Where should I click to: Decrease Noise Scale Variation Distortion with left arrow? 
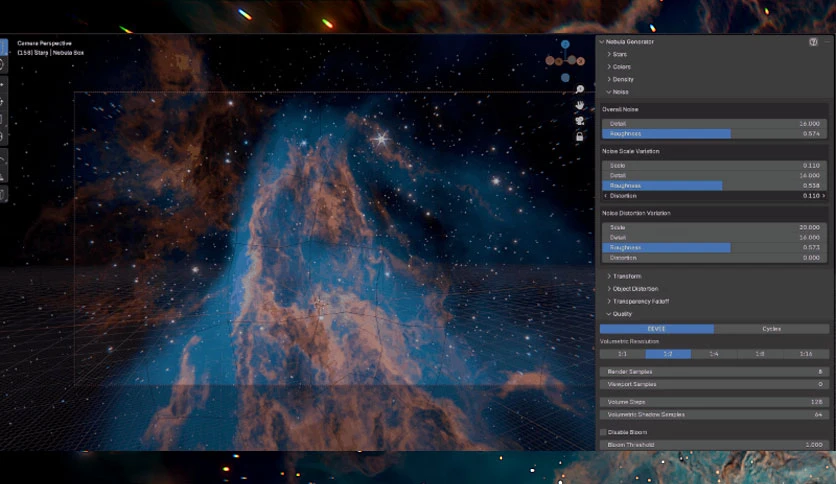[605, 196]
